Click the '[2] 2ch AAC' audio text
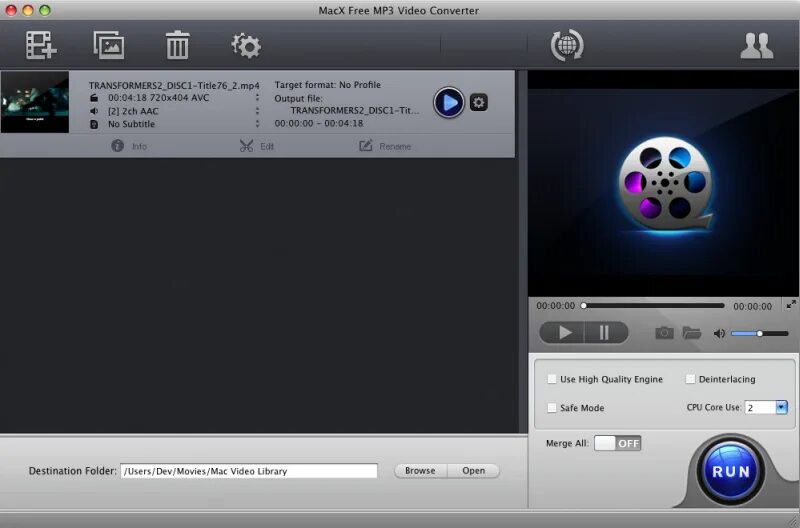The width and height of the screenshot is (800, 528). tap(133, 111)
